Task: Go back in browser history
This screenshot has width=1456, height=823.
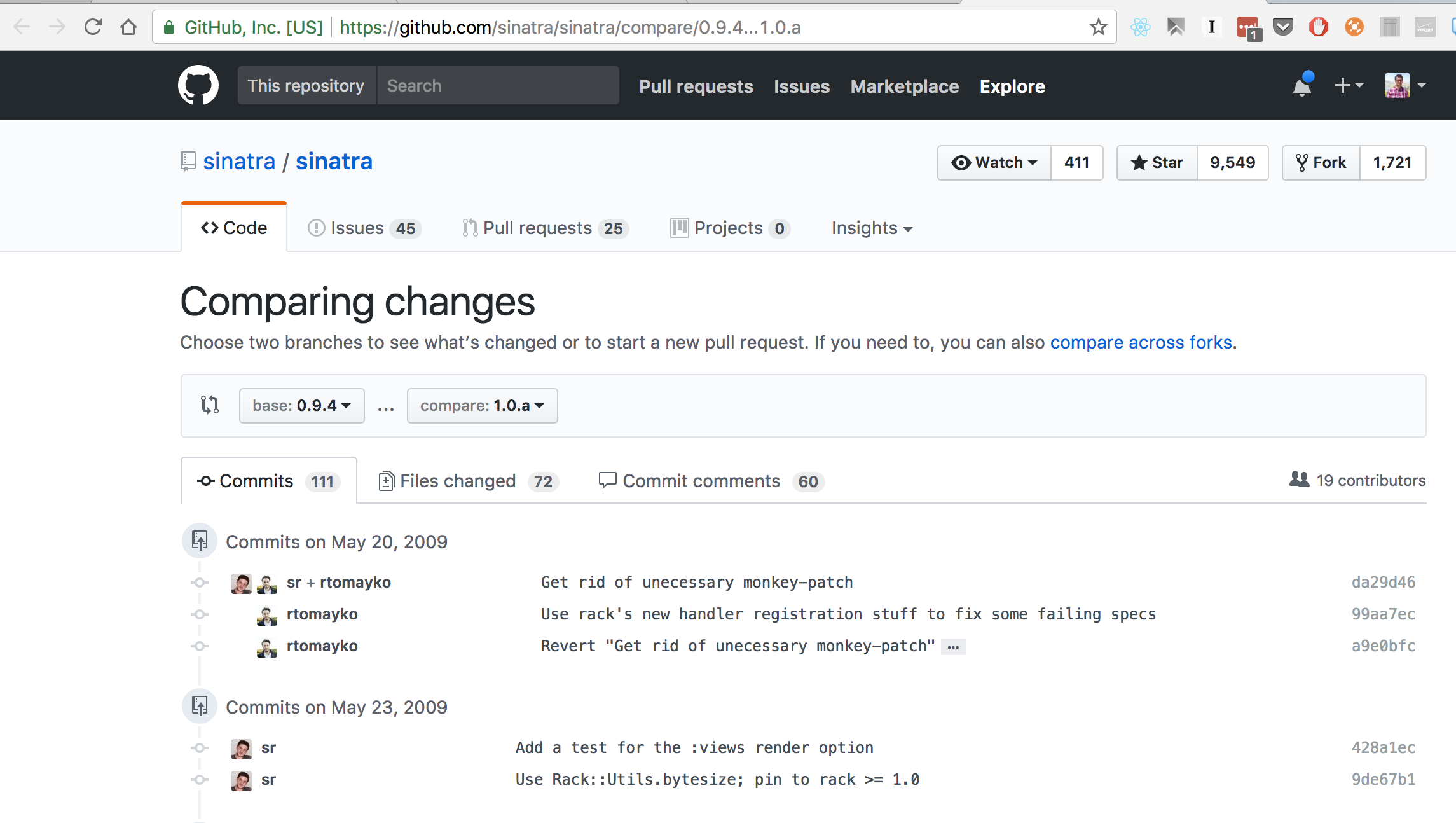Action: [22, 27]
